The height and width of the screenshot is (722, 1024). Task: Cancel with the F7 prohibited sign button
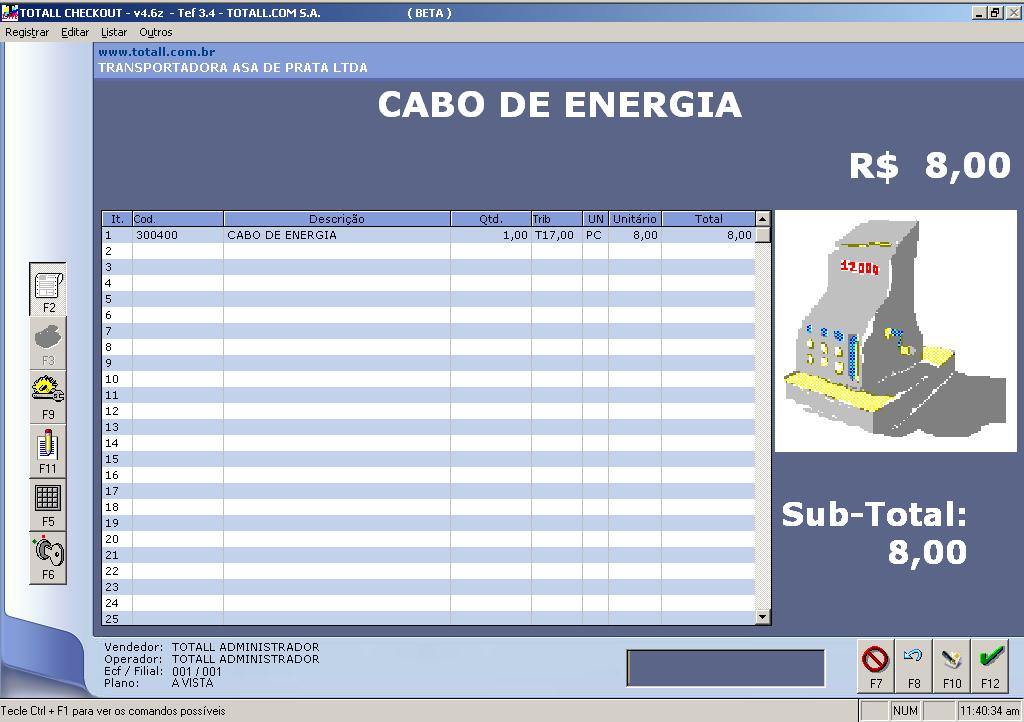tap(876, 666)
